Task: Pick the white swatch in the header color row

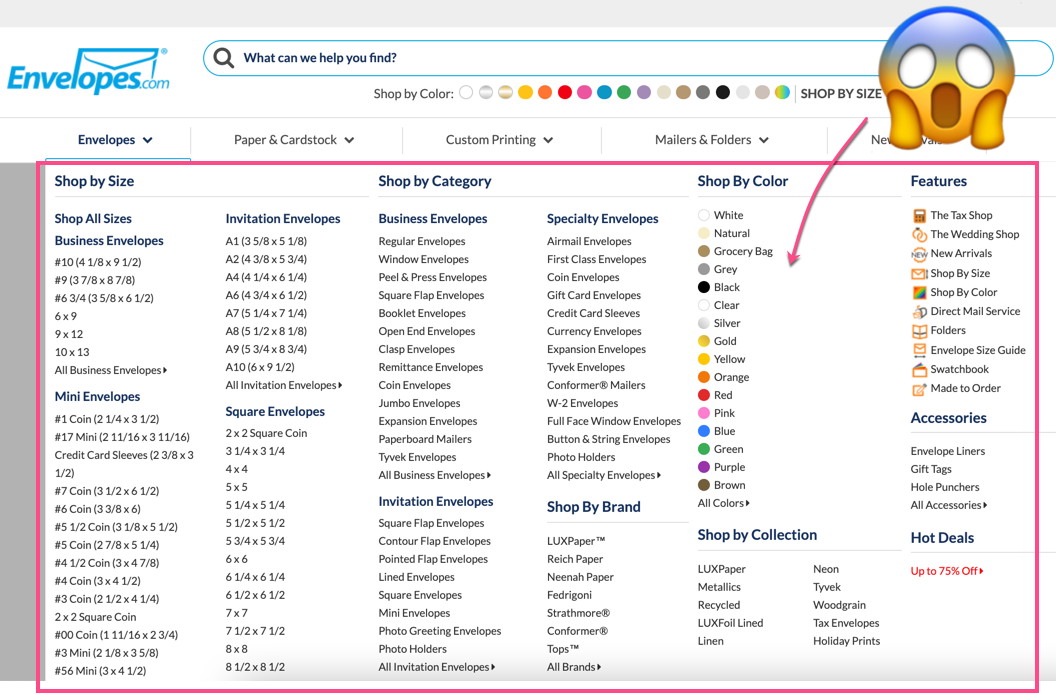Action: click(466, 92)
